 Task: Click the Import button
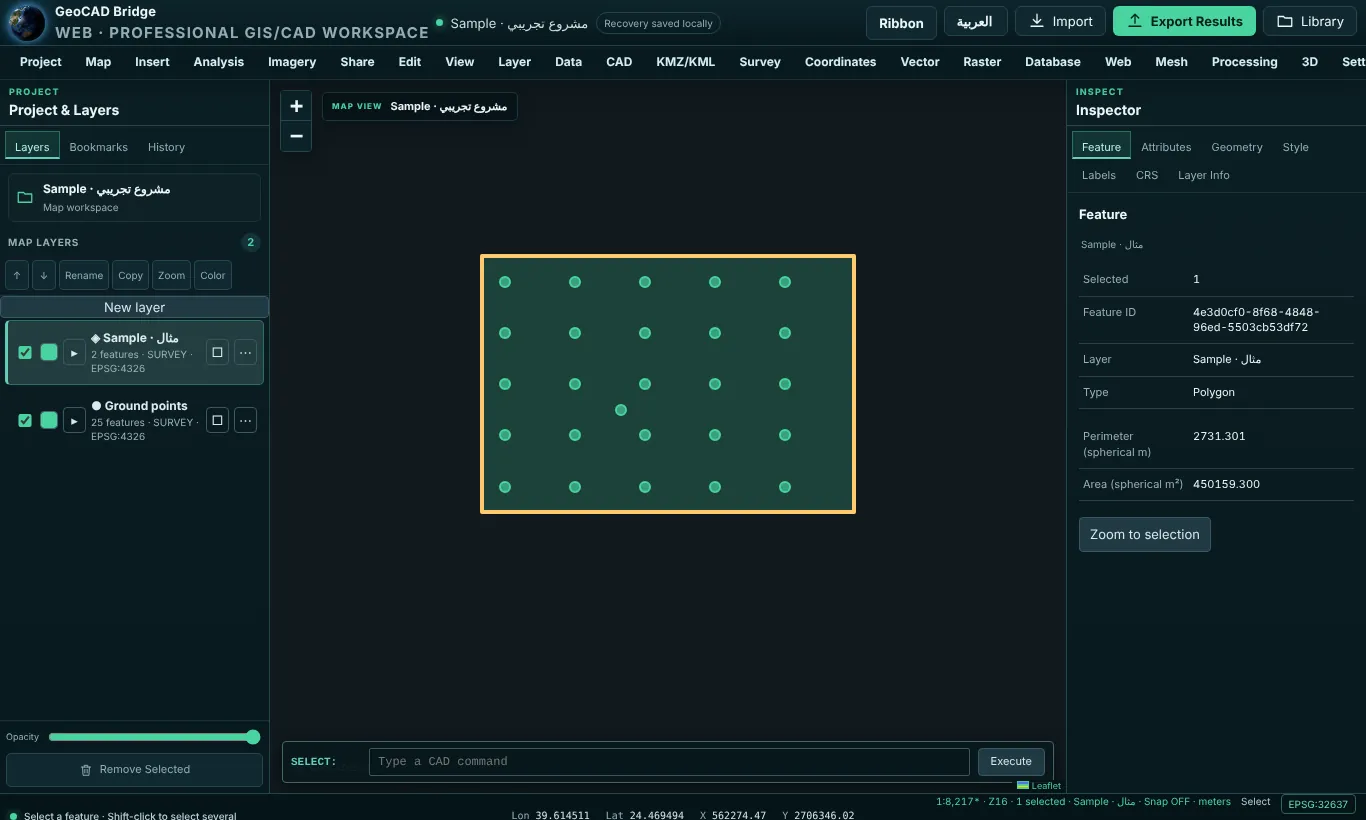[x=1061, y=21]
